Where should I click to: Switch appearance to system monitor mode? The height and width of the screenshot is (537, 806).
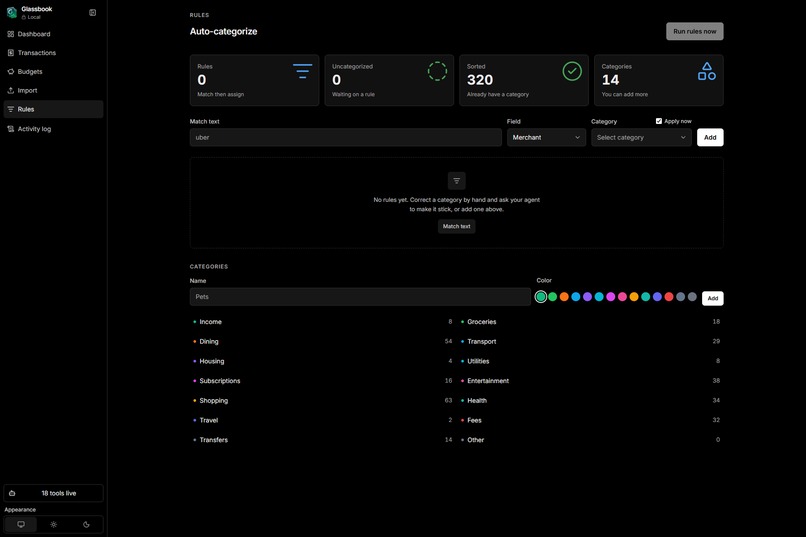(x=21, y=525)
